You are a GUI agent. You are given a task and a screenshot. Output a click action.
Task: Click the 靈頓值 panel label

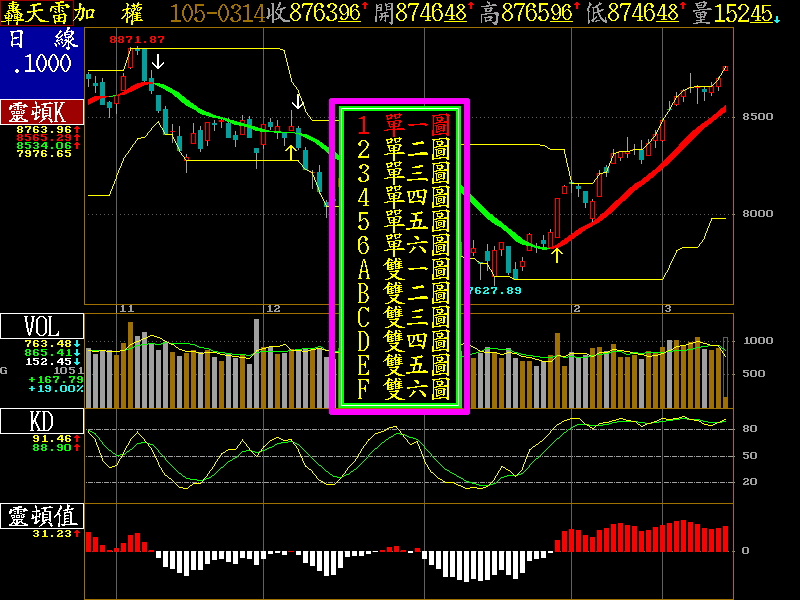click(x=41, y=516)
